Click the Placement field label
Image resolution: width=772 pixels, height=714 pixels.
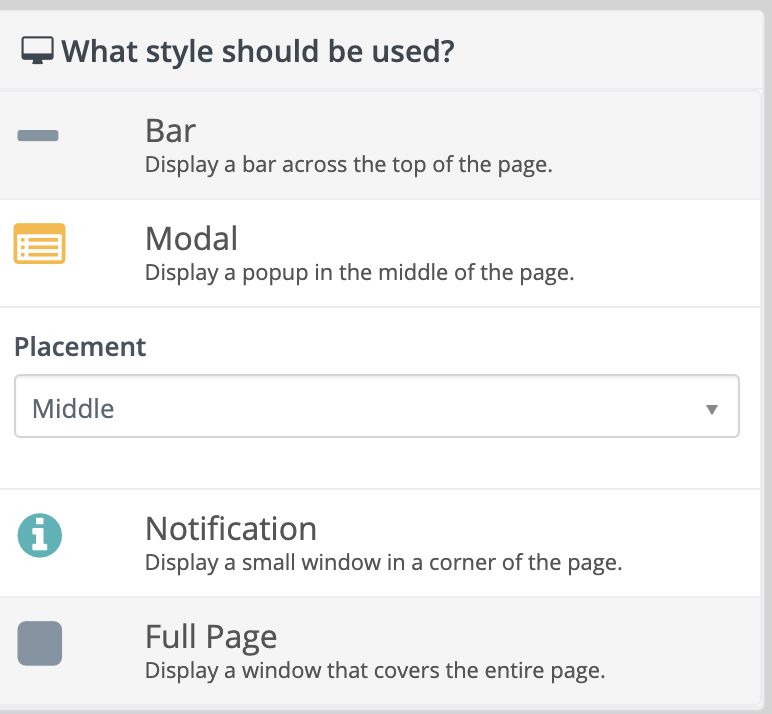click(x=80, y=347)
